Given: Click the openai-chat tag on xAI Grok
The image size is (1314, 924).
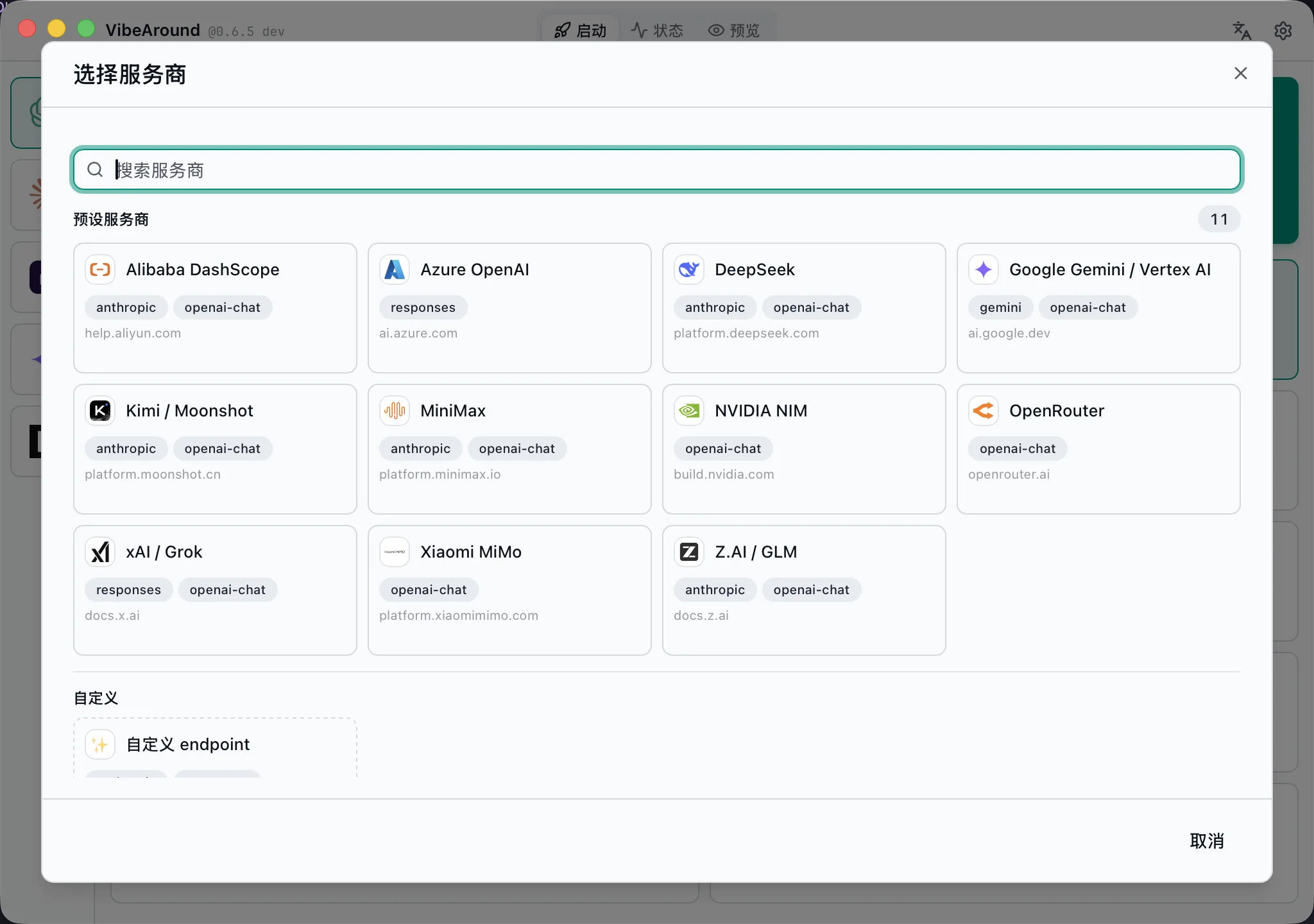Looking at the screenshot, I should (x=228, y=590).
